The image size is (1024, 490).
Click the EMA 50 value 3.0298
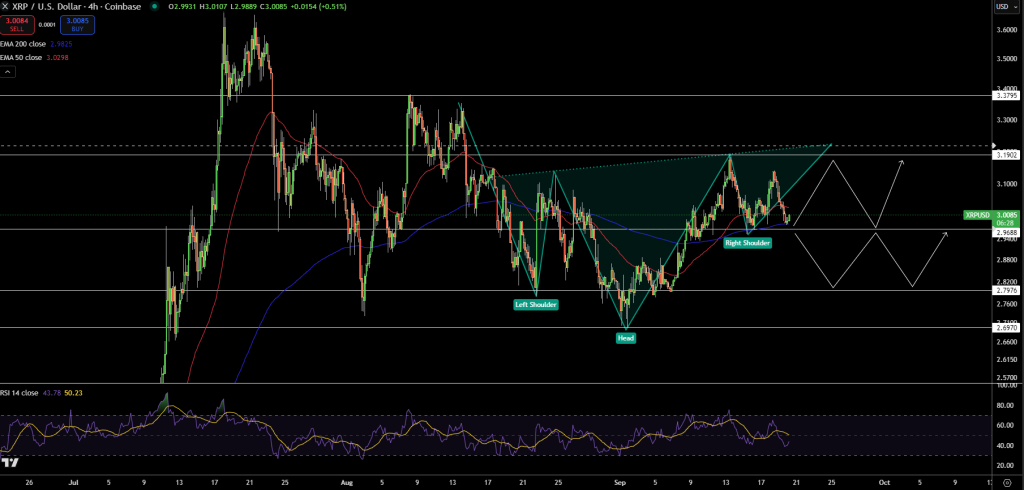click(x=56, y=57)
